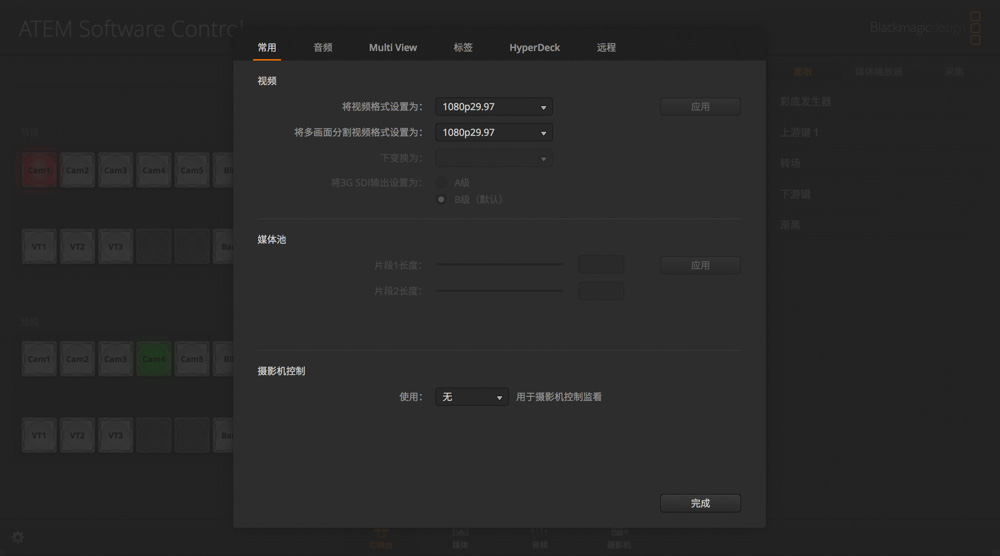
Task: Click 应用 in the 媒体池 section
Action: coord(700,265)
